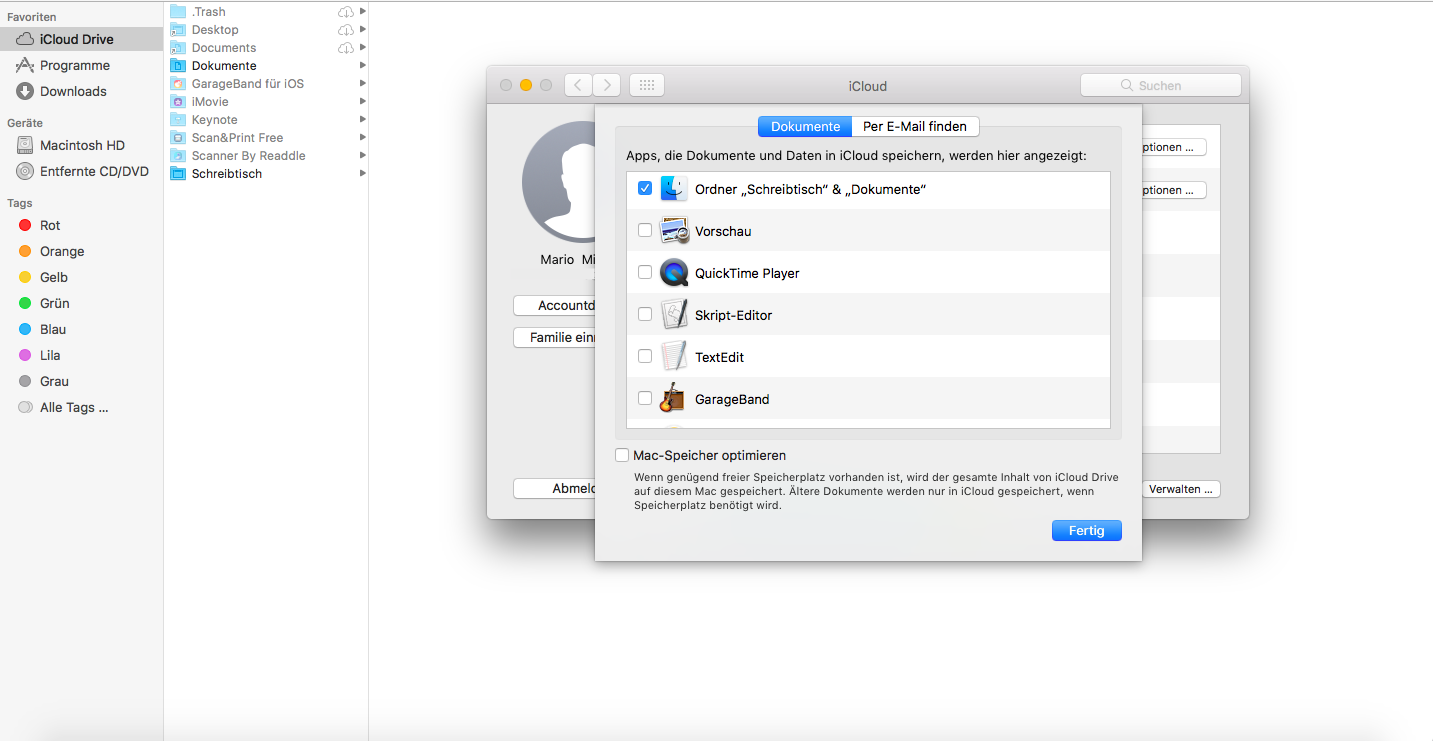Expand the Schreibtisch folder arrow
Viewport: 1433px width, 741px height.
pyautogui.click(x=362, y=174)
